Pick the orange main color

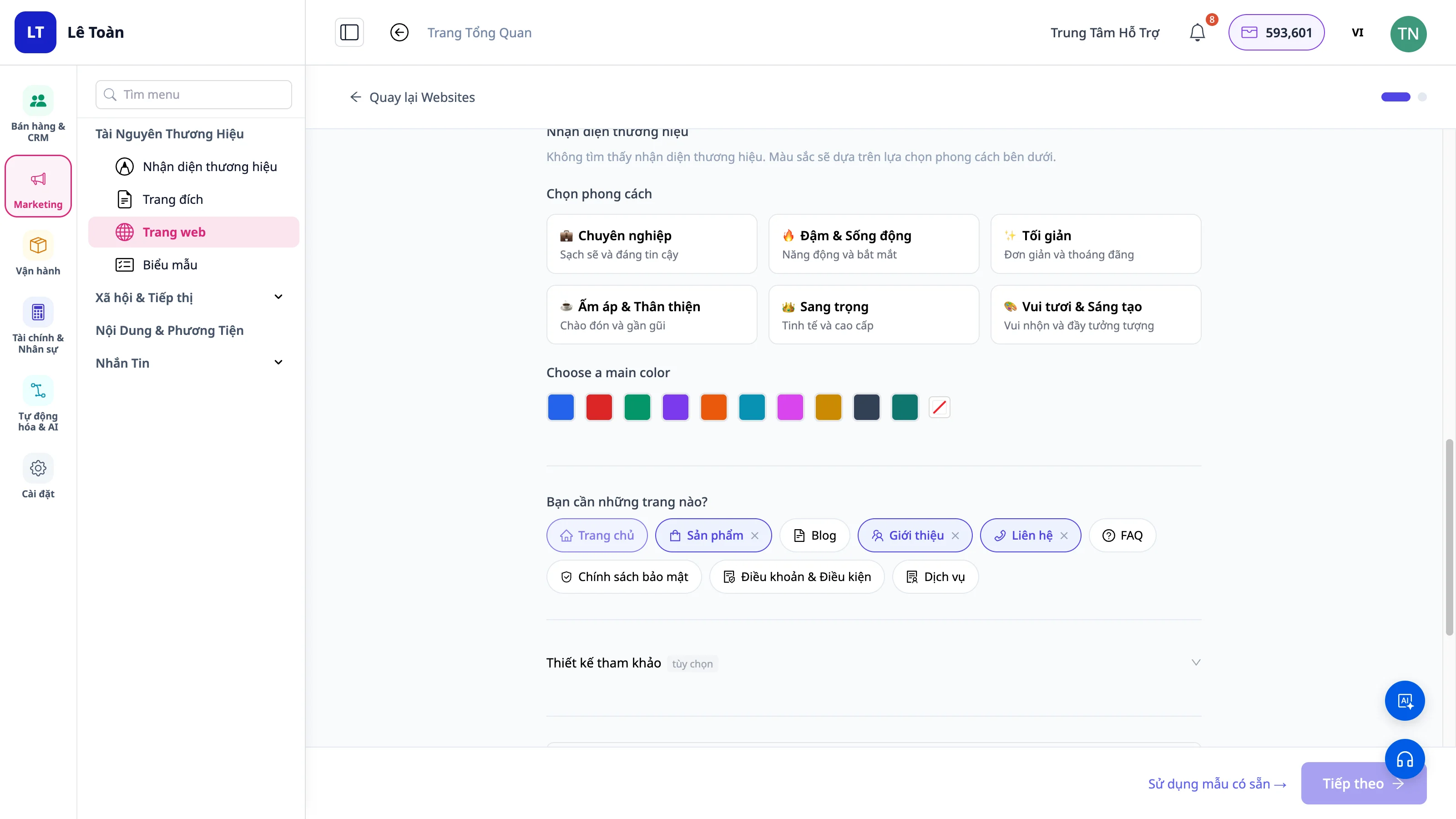(x=714, y=407)
